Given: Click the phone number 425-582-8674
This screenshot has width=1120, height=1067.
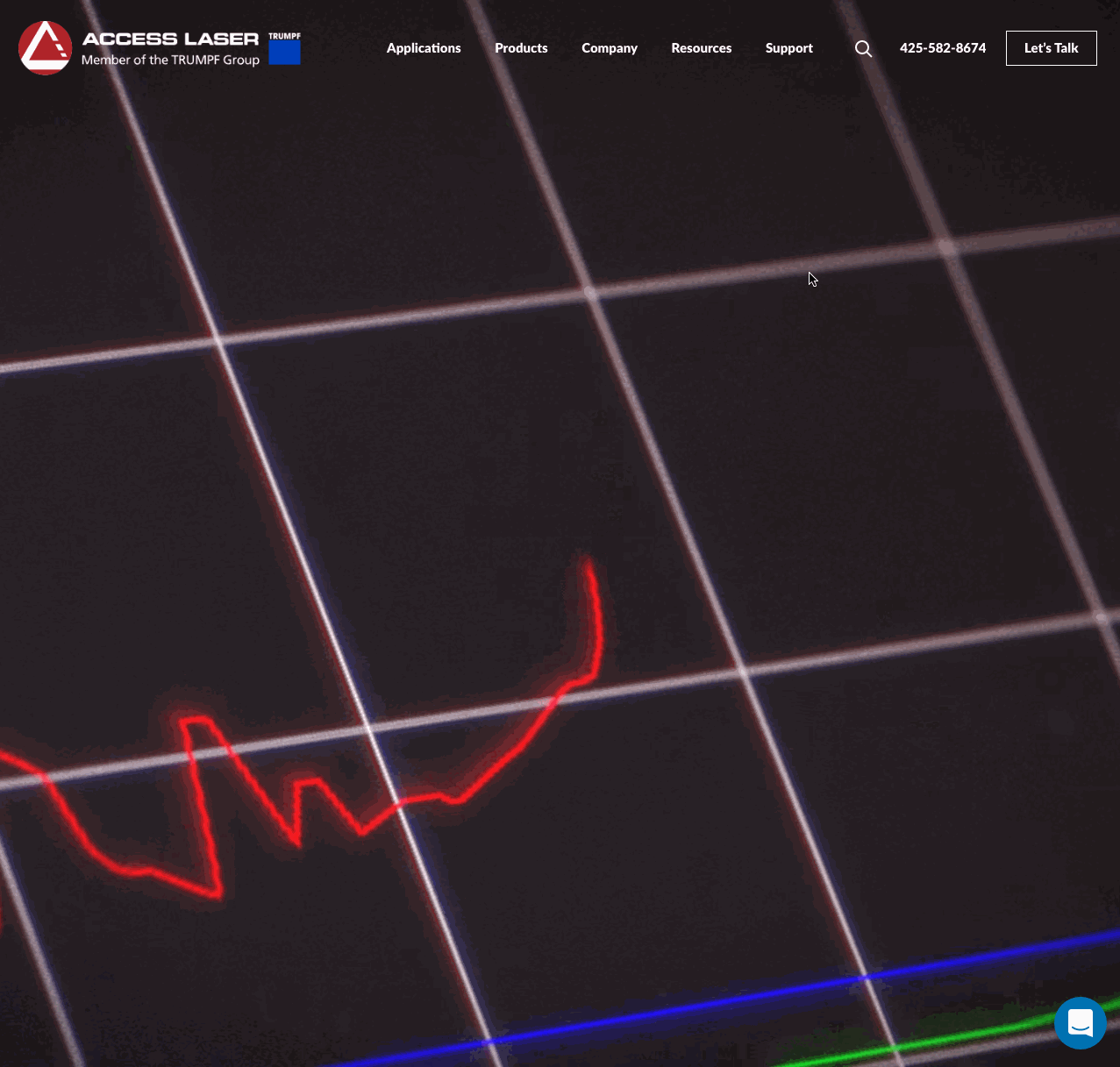Looking at the screenshot, I should coord(942,48).
